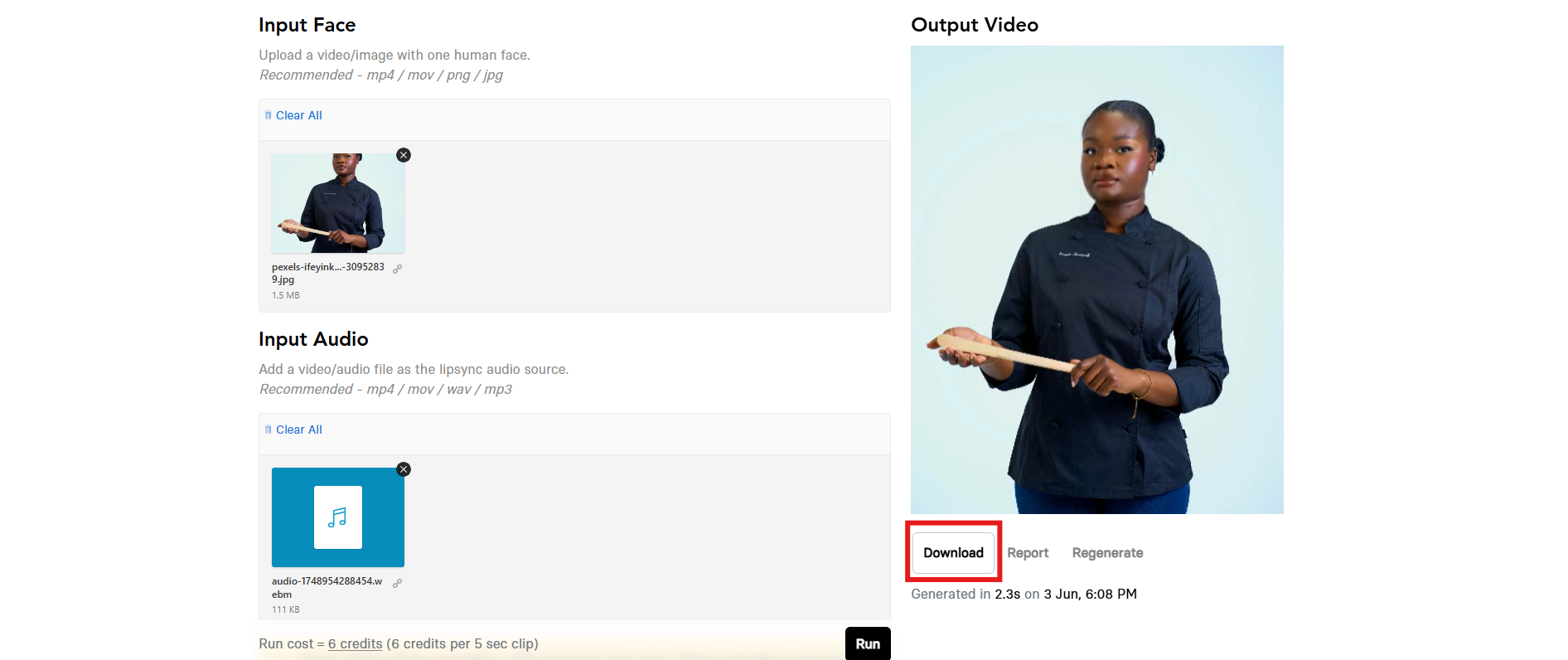Remove the uploaded audio file
Image resolution: width=1568 pixels, height=660 pixels.
point(404,469)
